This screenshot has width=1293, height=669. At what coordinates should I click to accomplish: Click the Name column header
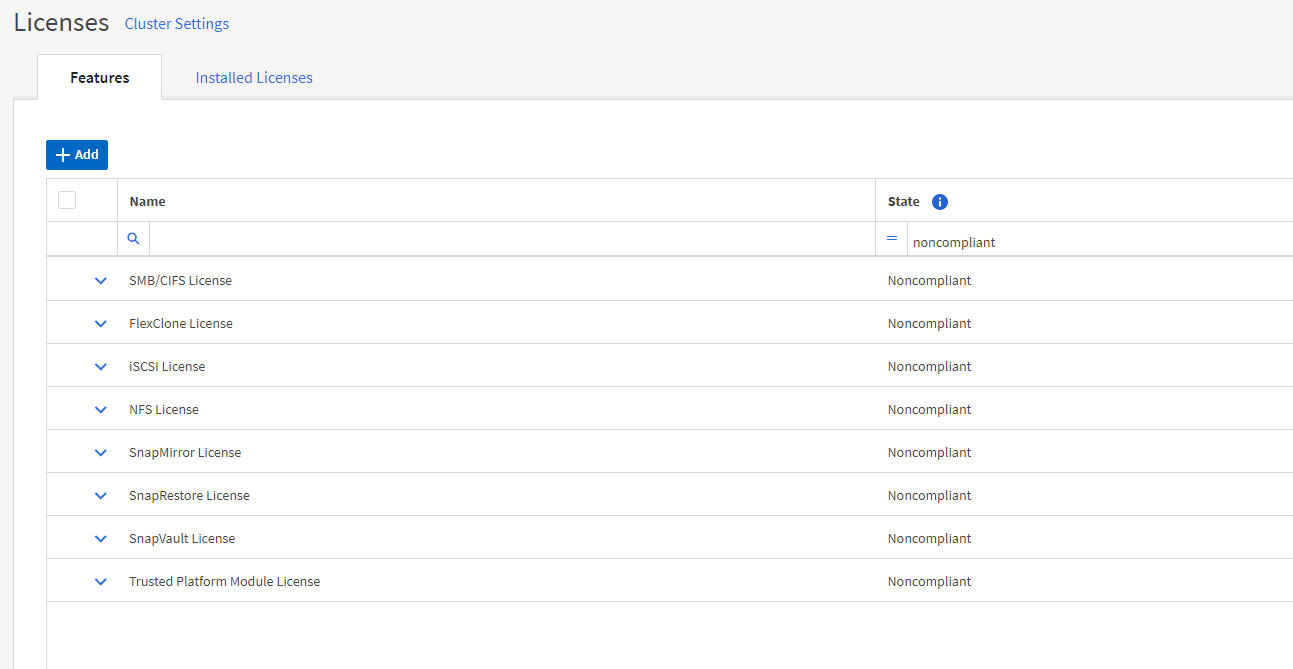[x=148, y=201]
